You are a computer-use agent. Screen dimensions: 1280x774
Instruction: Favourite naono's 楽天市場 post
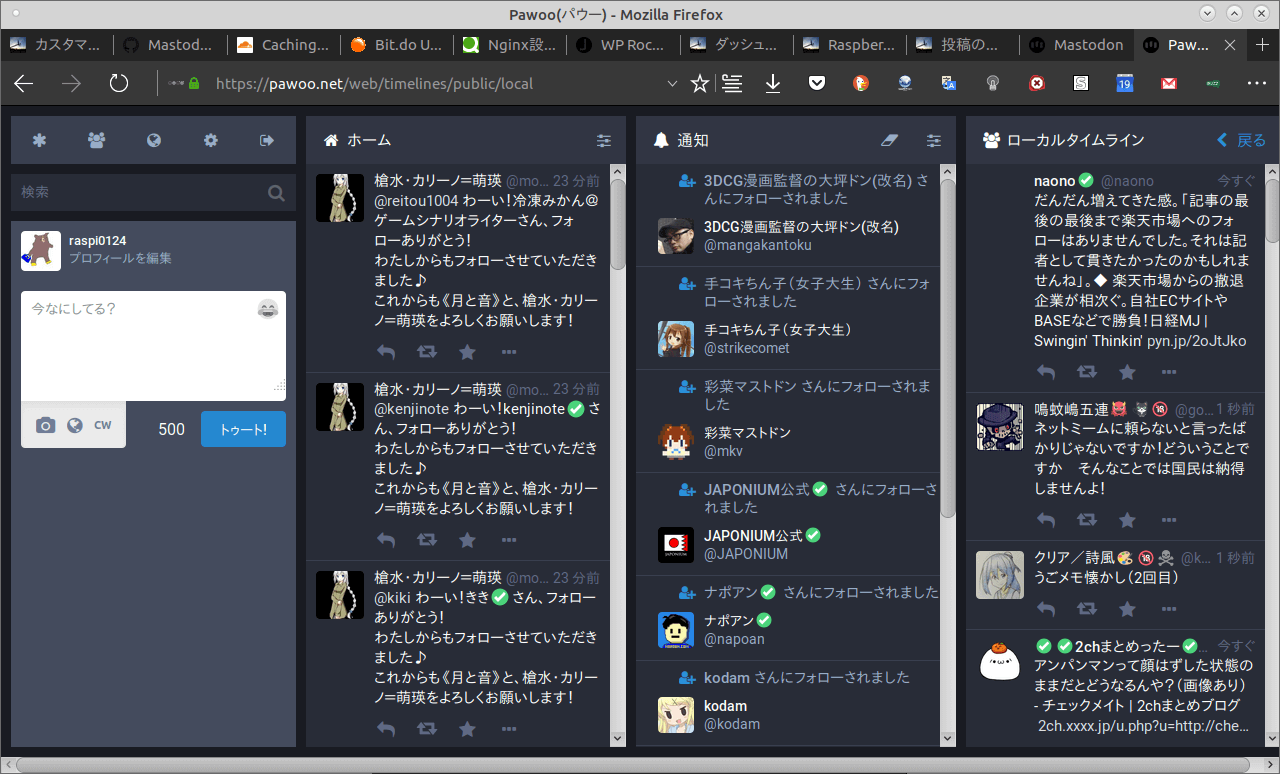coord(1127,372)
